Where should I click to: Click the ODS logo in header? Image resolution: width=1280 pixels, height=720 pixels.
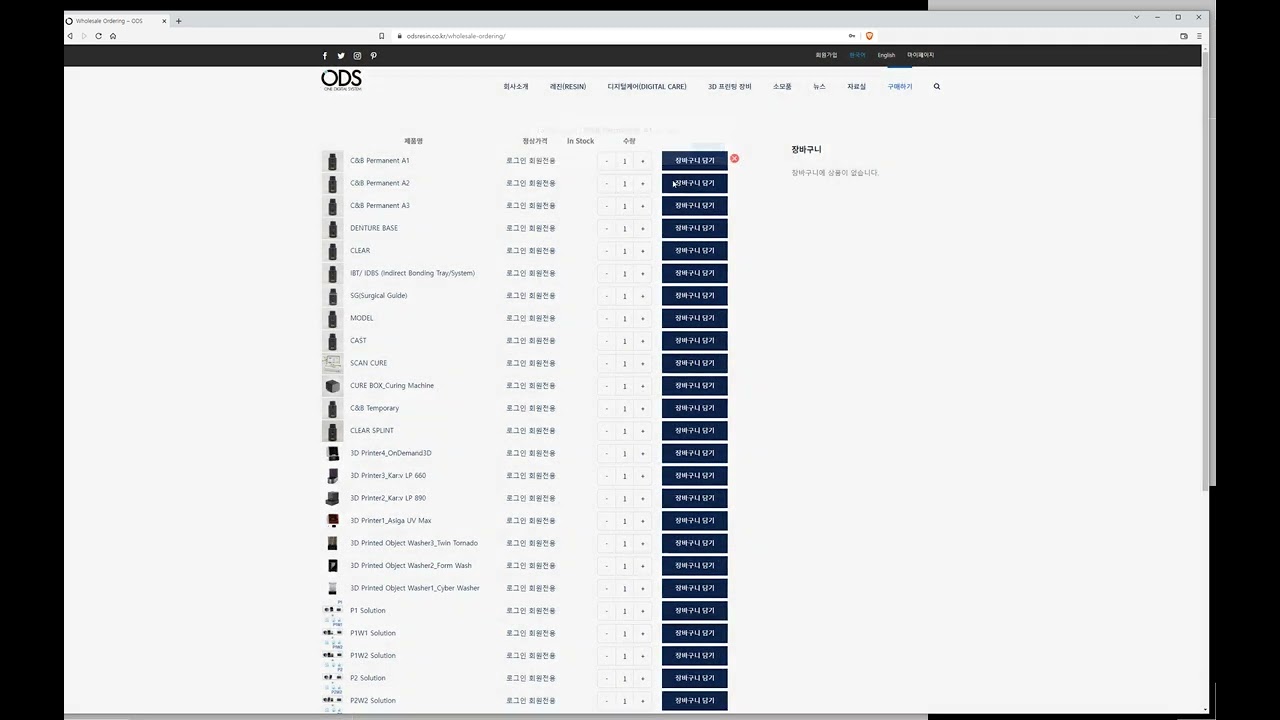341,81
